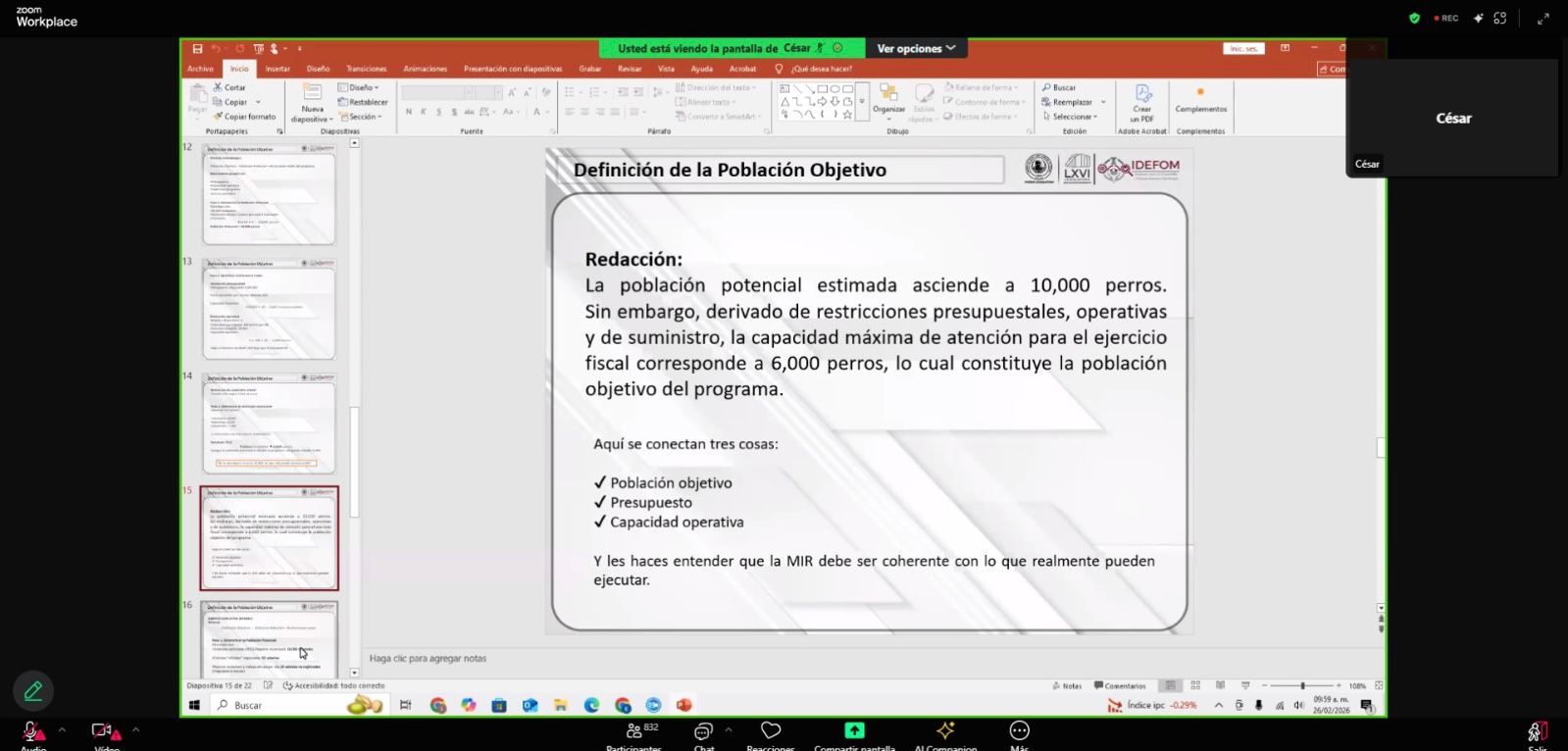Open the Seleccionar dropdown in Edición
Image resolution: width=1568 pixels, height=751 pixels.
1073,117
